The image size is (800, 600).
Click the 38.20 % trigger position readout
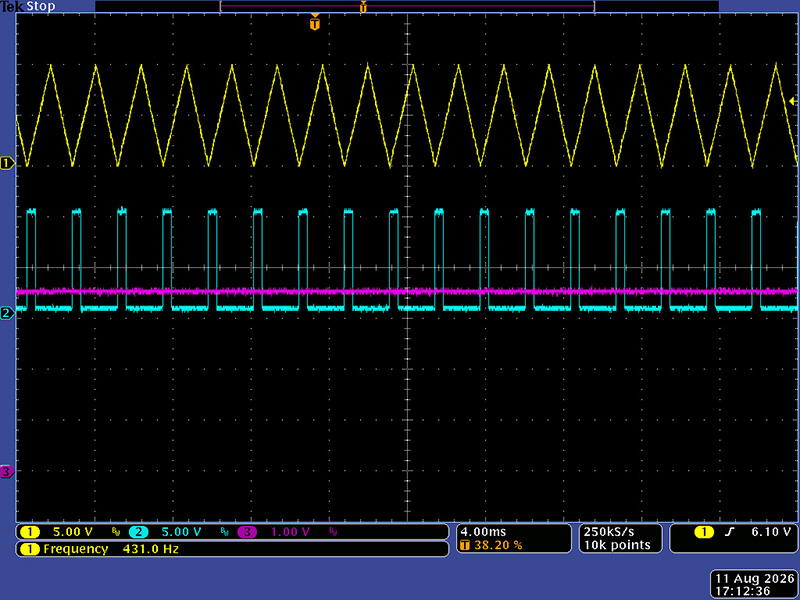498,545
